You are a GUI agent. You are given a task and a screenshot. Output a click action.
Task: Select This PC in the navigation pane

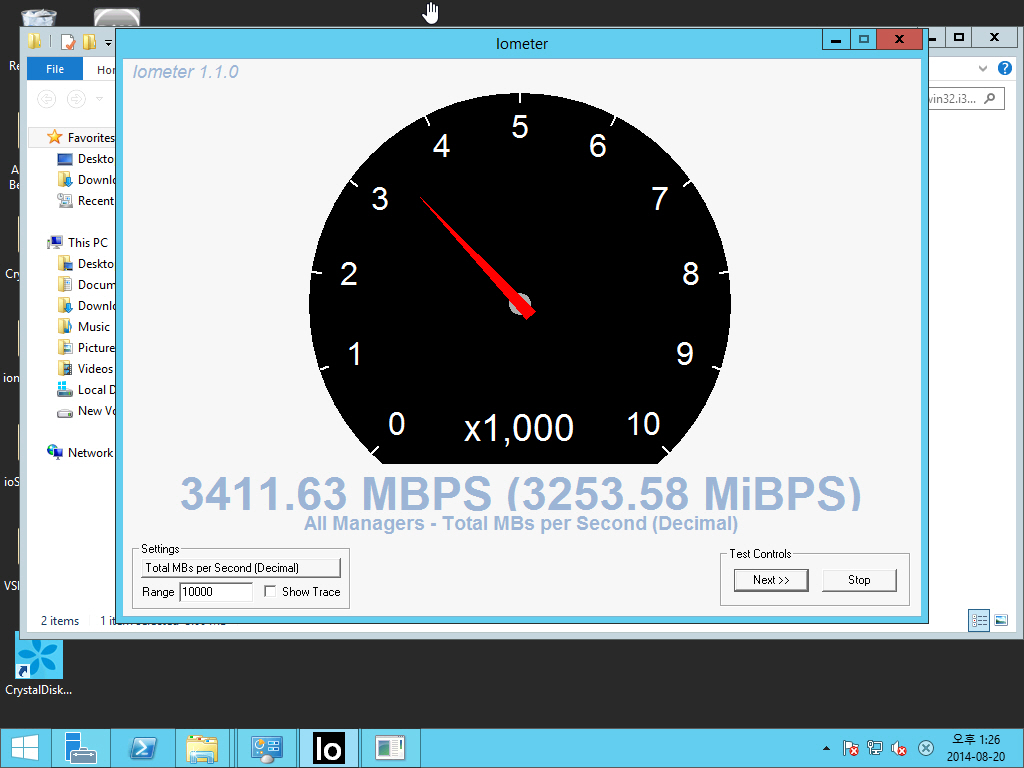tap(78, 242)
